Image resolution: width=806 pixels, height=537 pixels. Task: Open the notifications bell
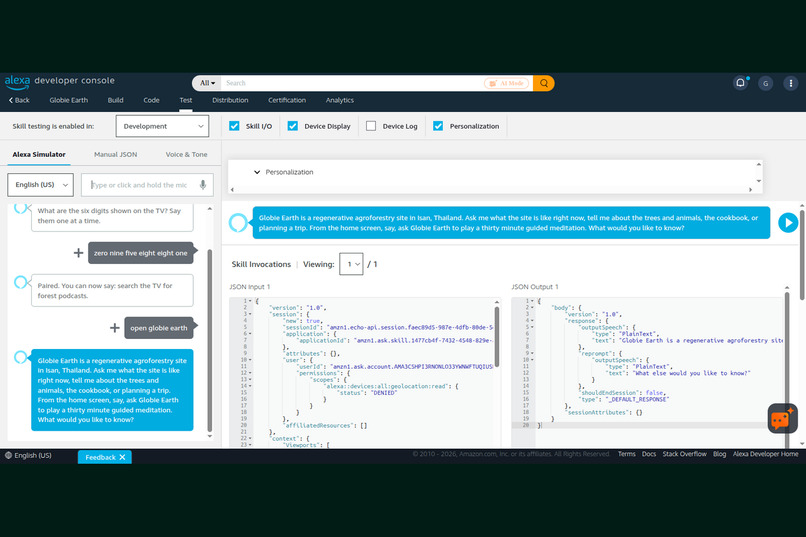pyautogui.click(x=740, y=83)
